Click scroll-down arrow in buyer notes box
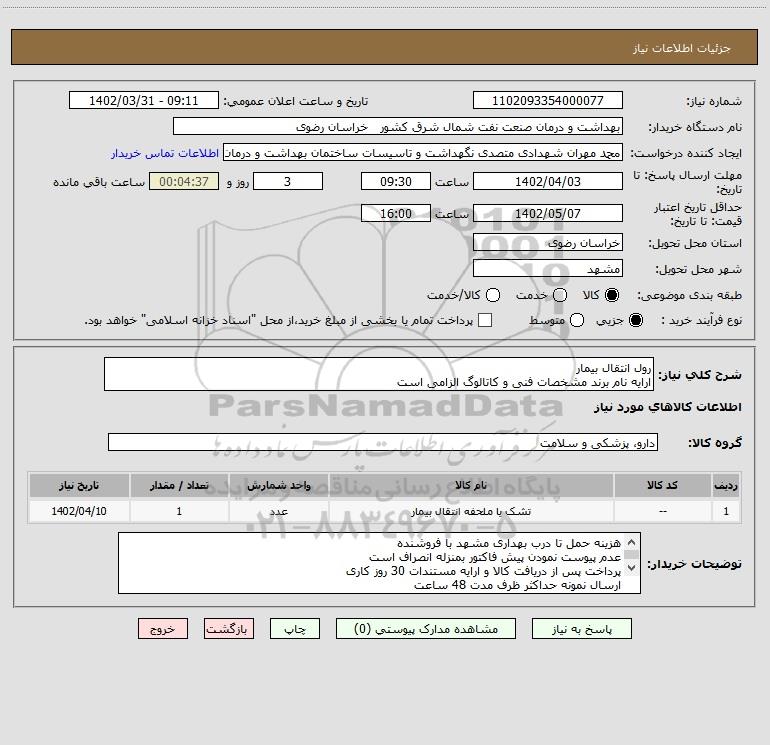Image resolution: width=770 pixels, height=745 pixels. 632,568
